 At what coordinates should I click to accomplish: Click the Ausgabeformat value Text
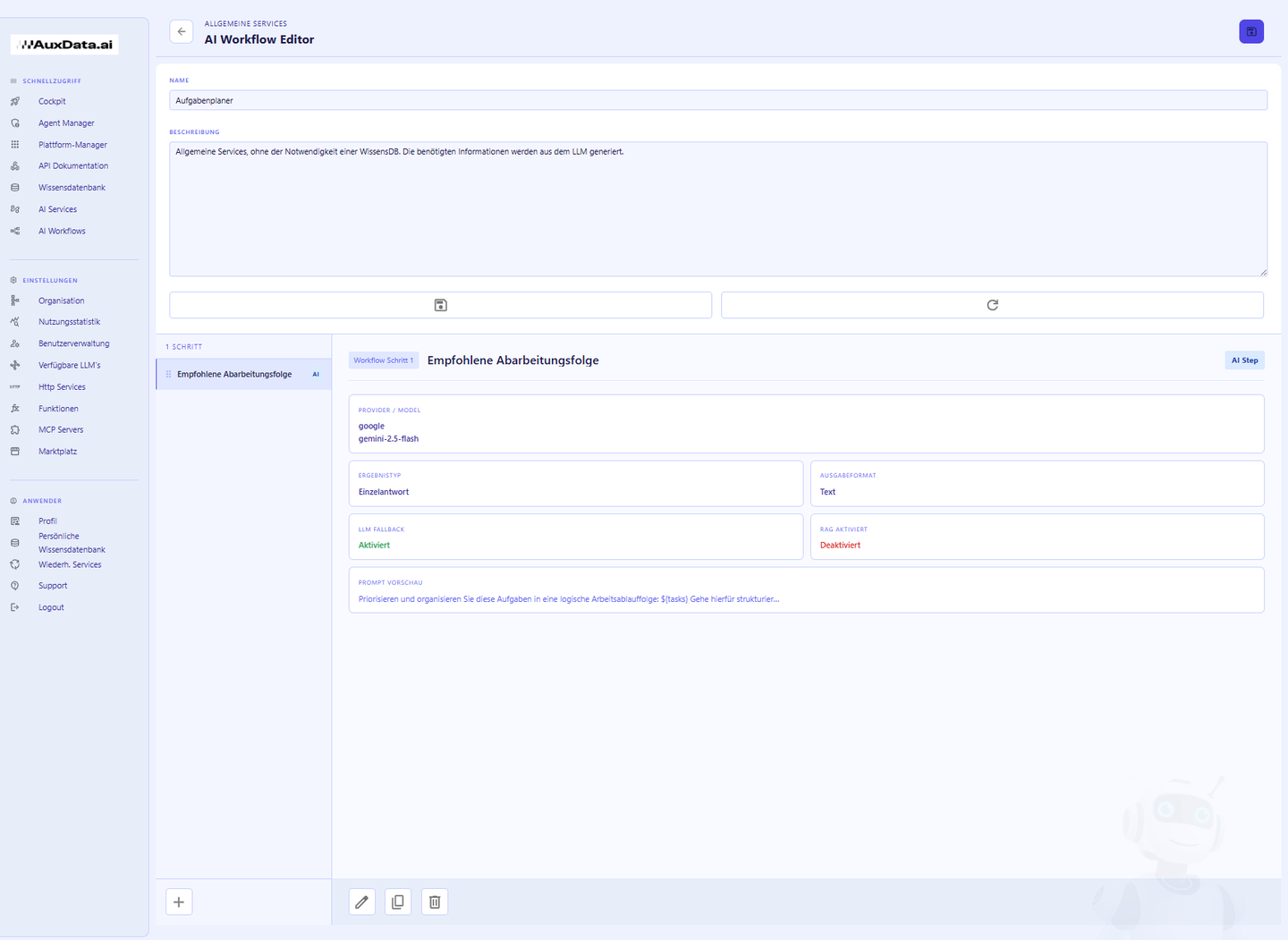(827, 492)
